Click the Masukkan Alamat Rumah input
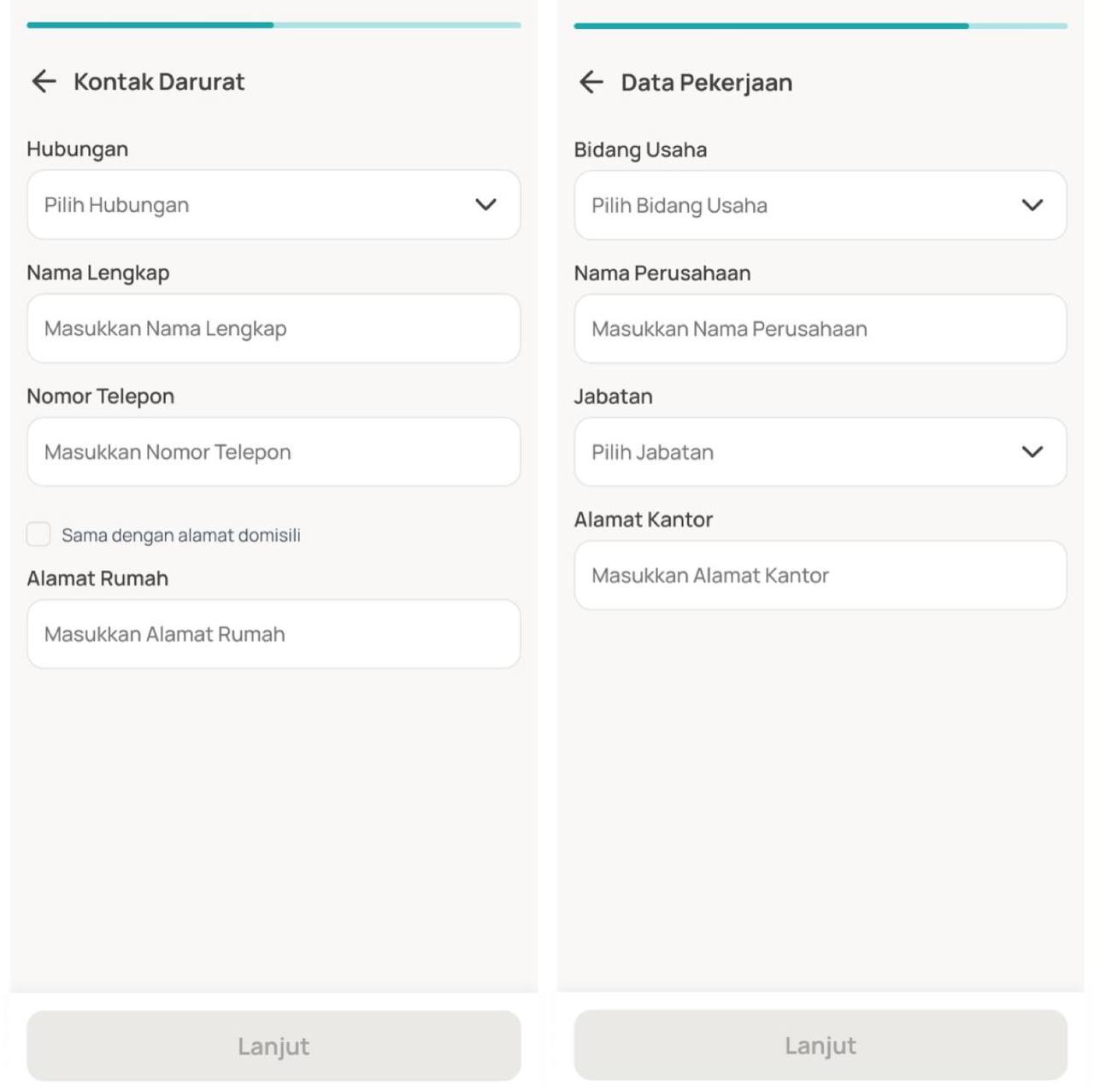This screenshot has height=1092, width=1094. pos(273,634)
